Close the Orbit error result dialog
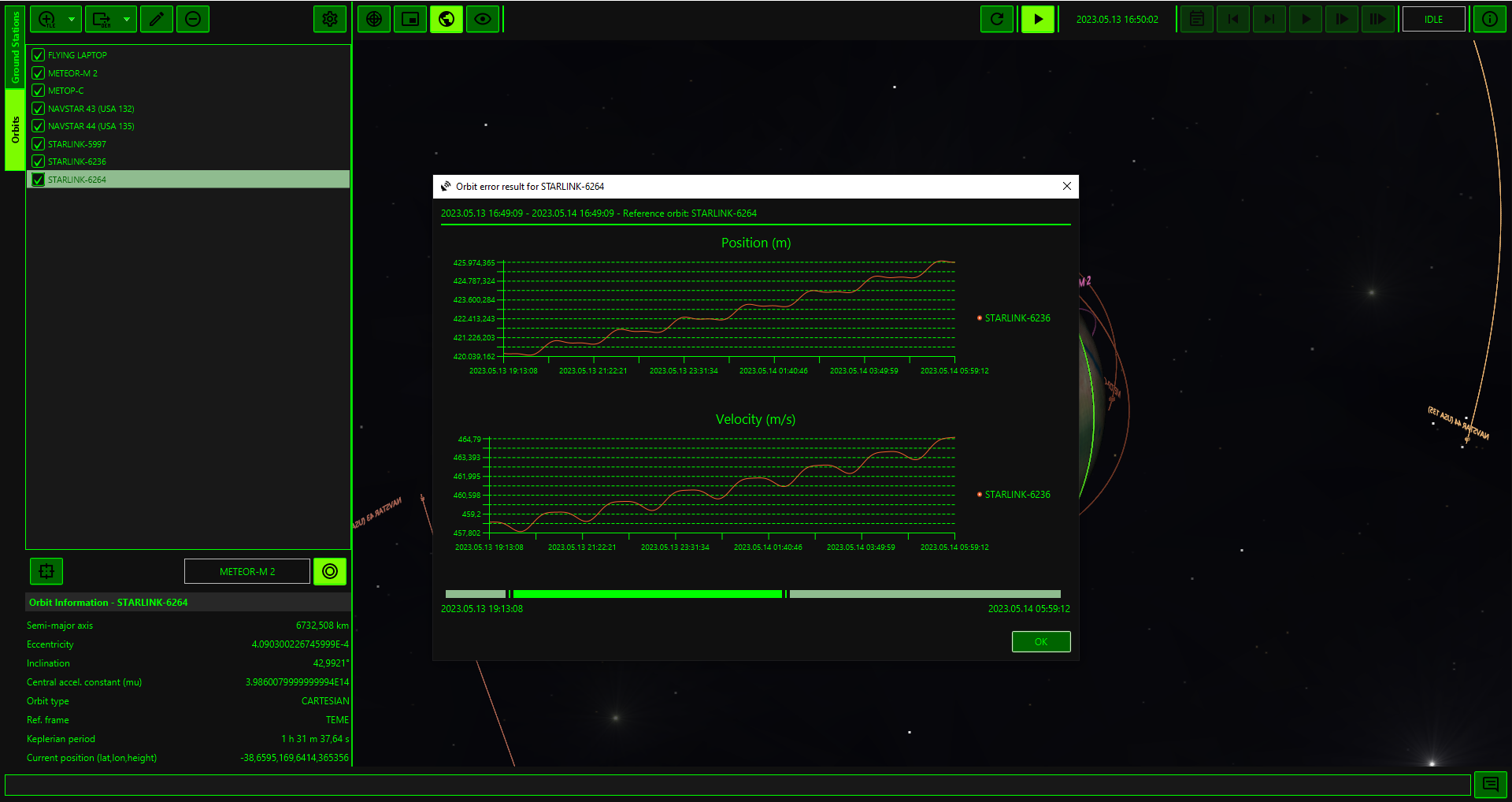1512x802 pixels. [1067, 187]
